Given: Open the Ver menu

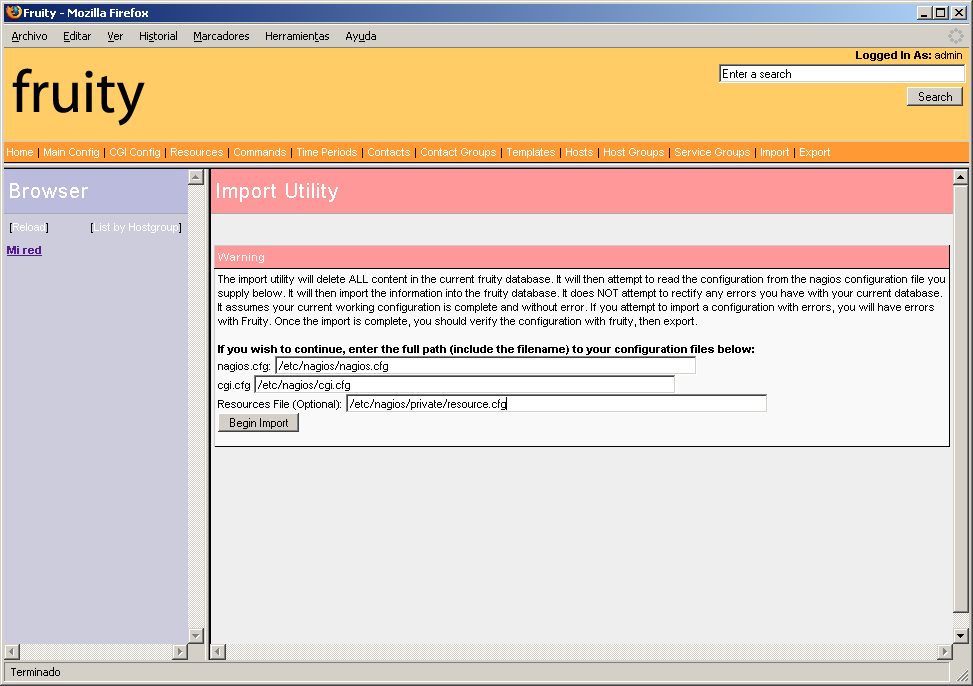Looking at the screenshot, I should coord(115,36).
